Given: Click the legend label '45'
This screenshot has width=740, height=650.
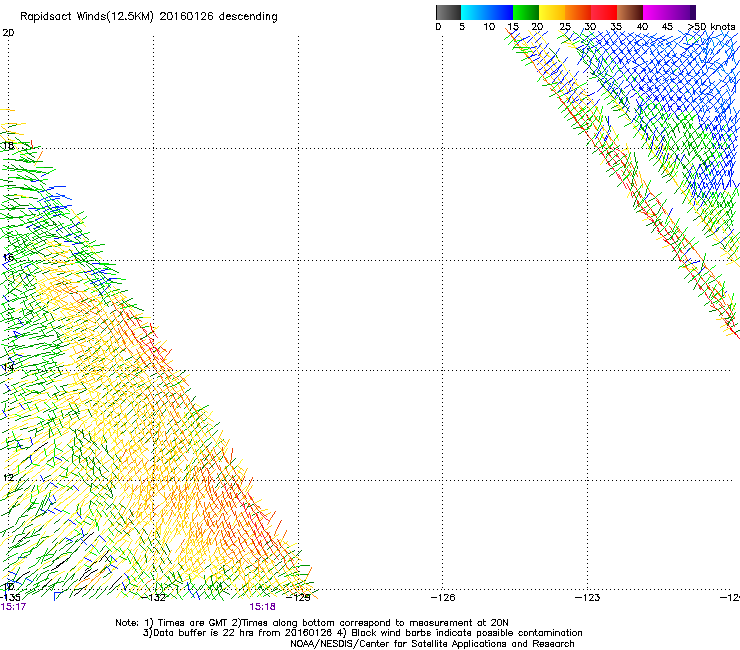Looking at the screenshot, I should tap(667, 27).
